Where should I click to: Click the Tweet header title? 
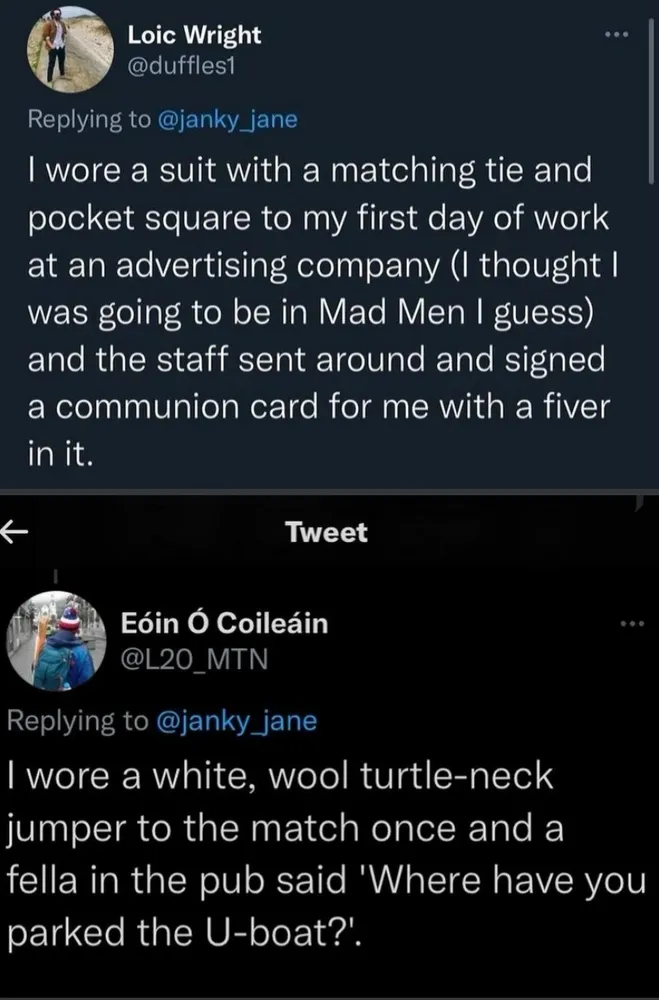click(x=326, y=532)
